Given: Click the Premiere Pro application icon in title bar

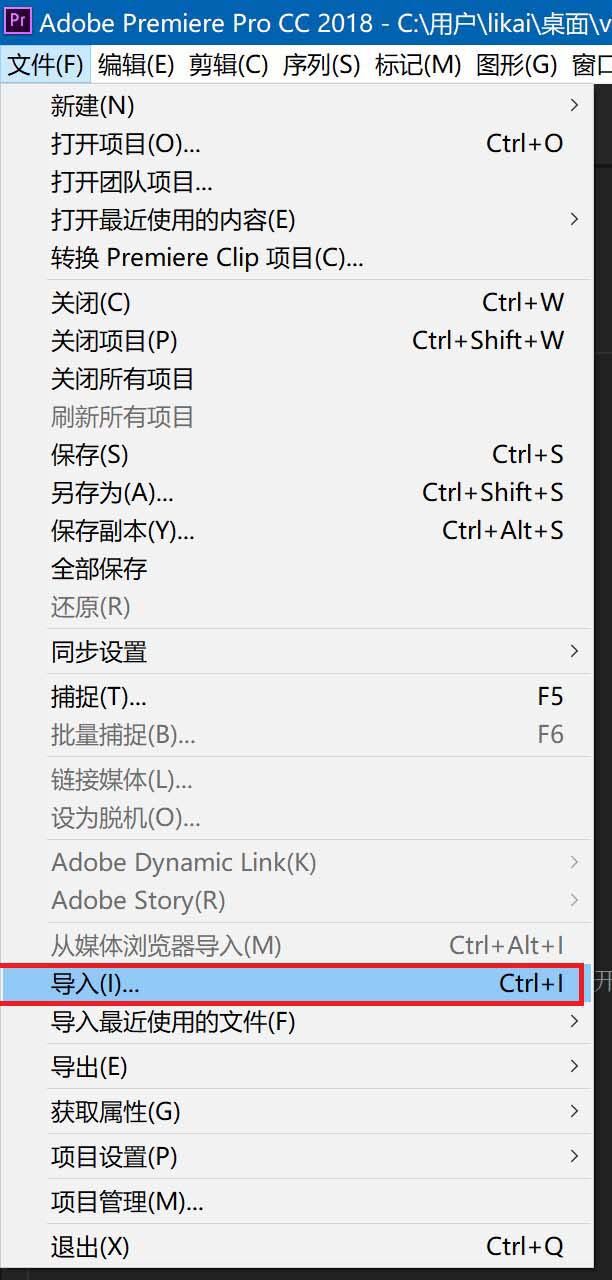Looking at the screenshot, I should [18, 22].
